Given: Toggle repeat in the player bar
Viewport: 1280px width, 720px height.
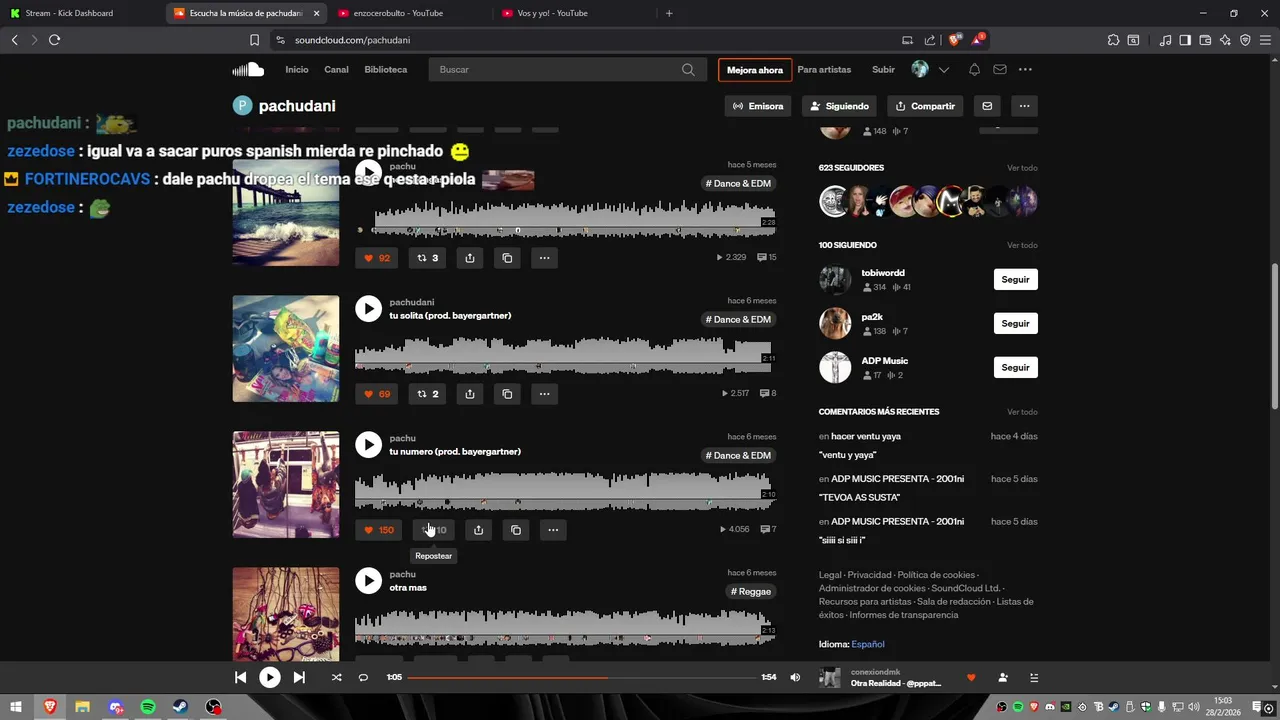Looking at the screenshot, I should (363, 677).
